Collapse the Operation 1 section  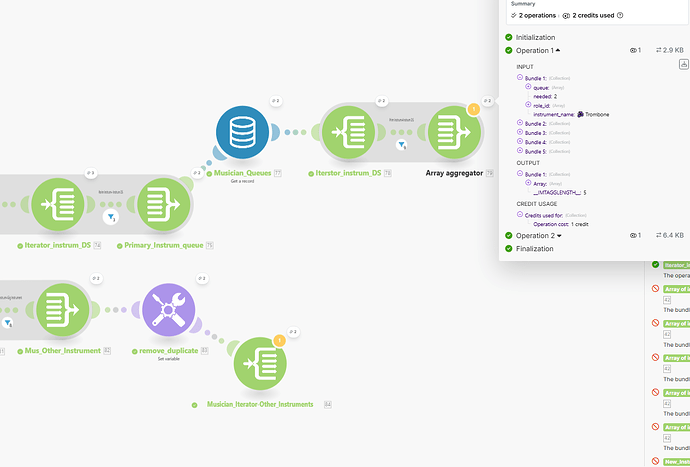pos(558,51)
